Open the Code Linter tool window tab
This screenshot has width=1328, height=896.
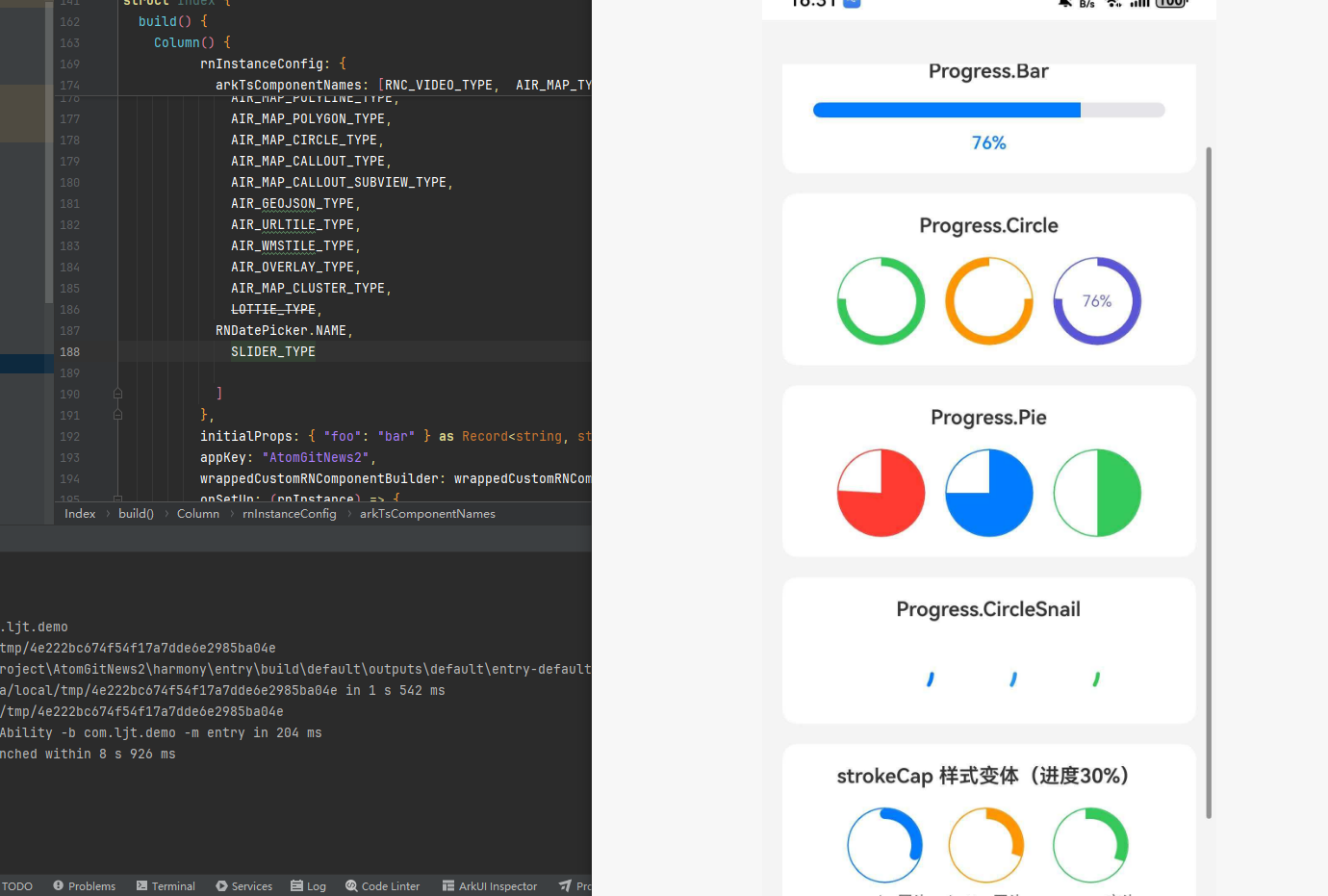(x=382, y=886)
